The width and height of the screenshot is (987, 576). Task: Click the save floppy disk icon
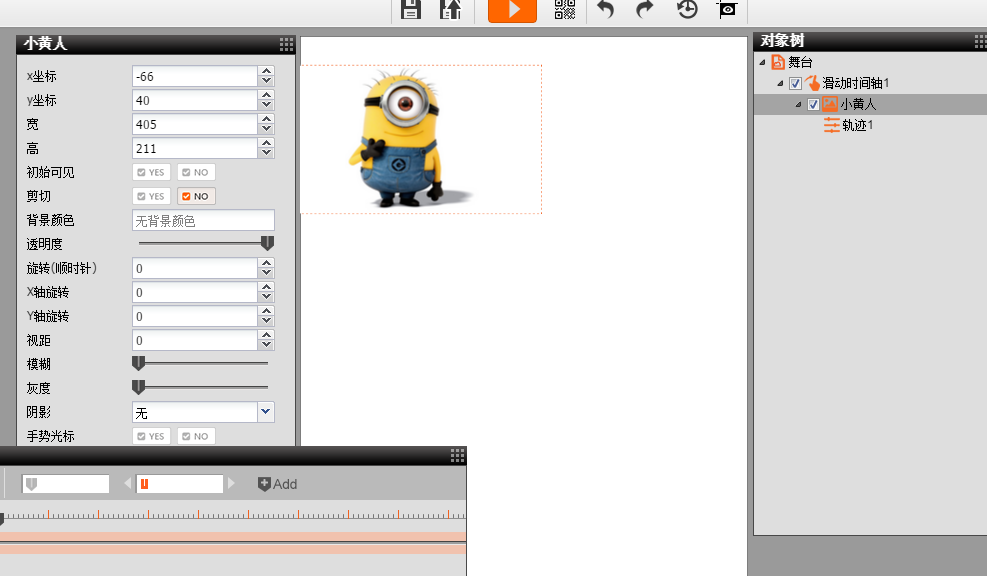(410, 9)
